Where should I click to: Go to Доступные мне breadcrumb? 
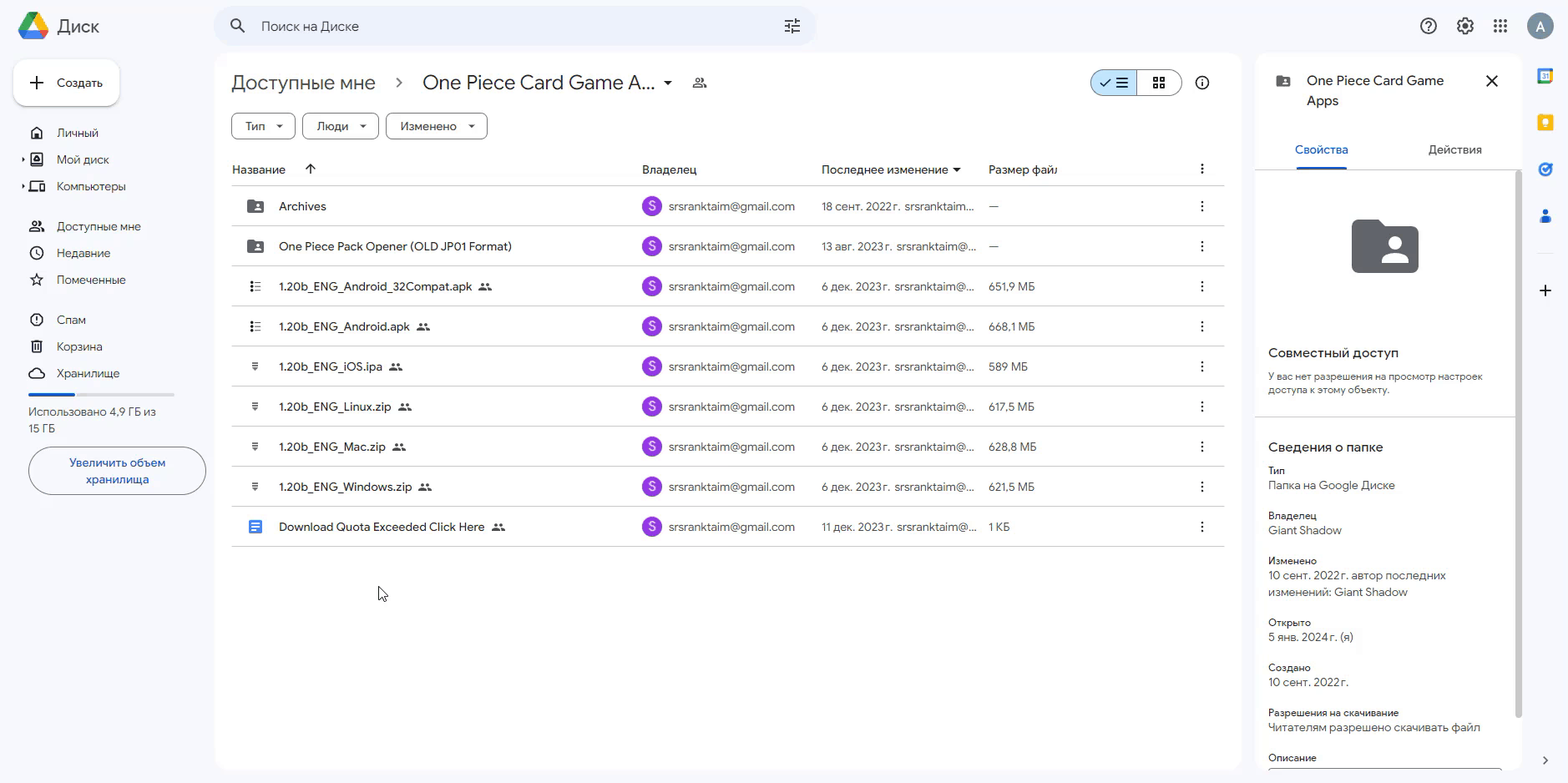pos(303,83)
